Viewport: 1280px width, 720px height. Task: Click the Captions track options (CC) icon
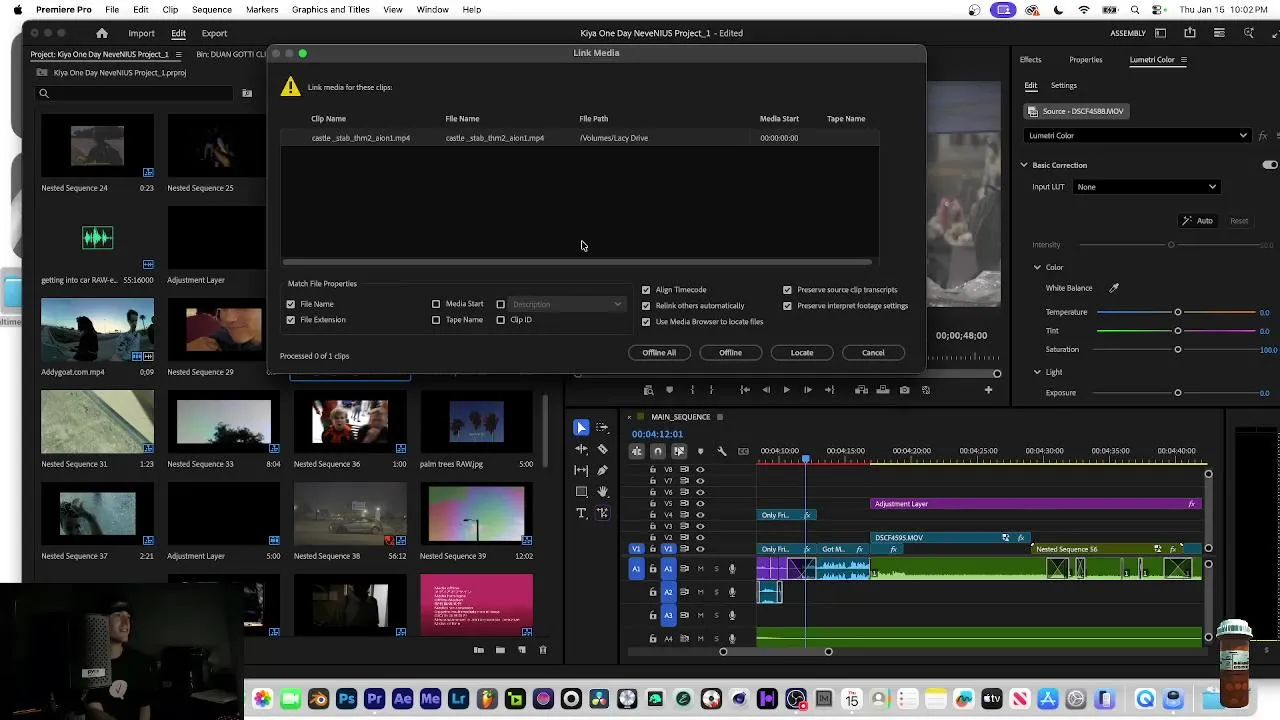pyautogui.click(x=743, y=451)
